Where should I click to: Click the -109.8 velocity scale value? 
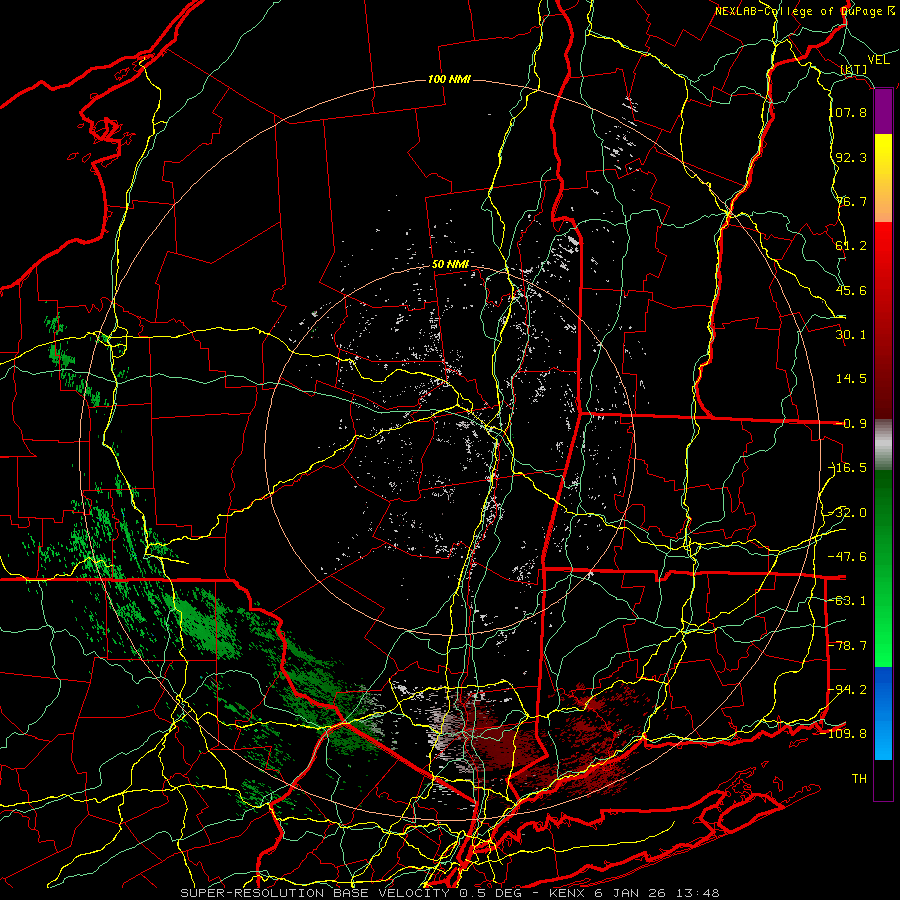point(845,734)
